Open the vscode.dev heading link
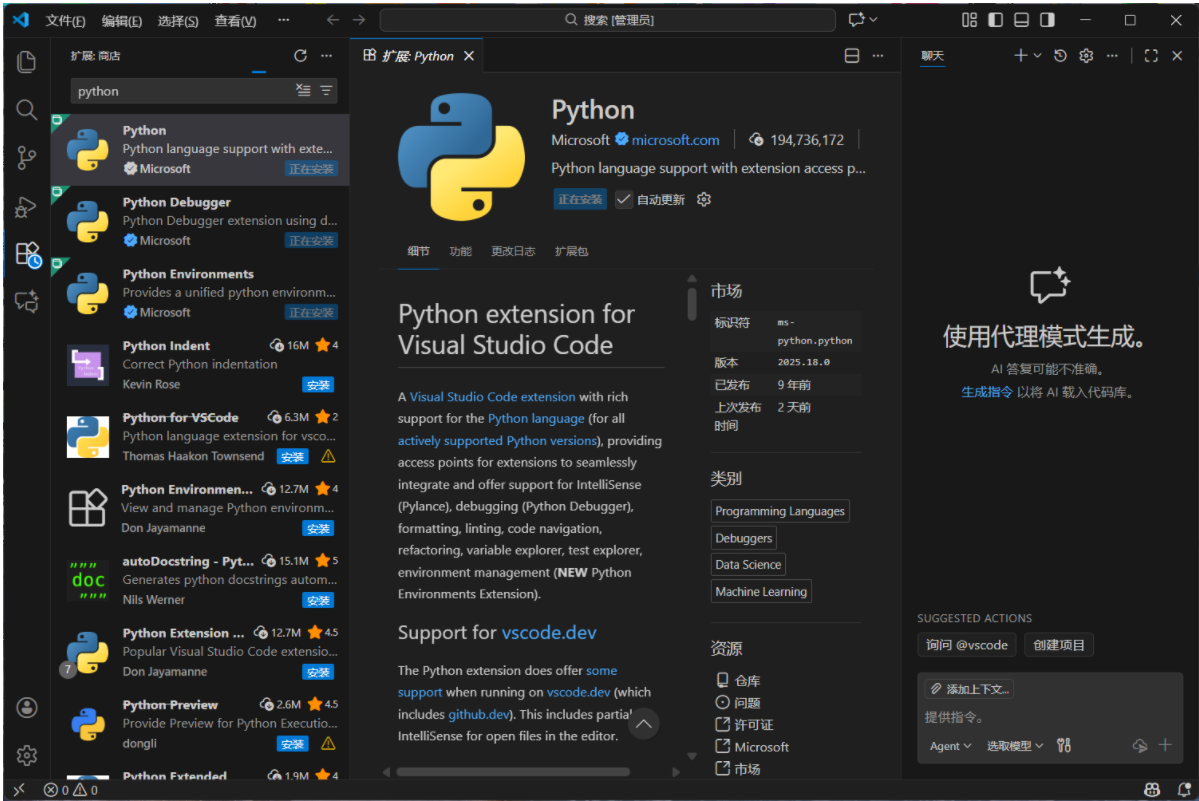This screenshot has width=1199, height=801. click(549, 632)
